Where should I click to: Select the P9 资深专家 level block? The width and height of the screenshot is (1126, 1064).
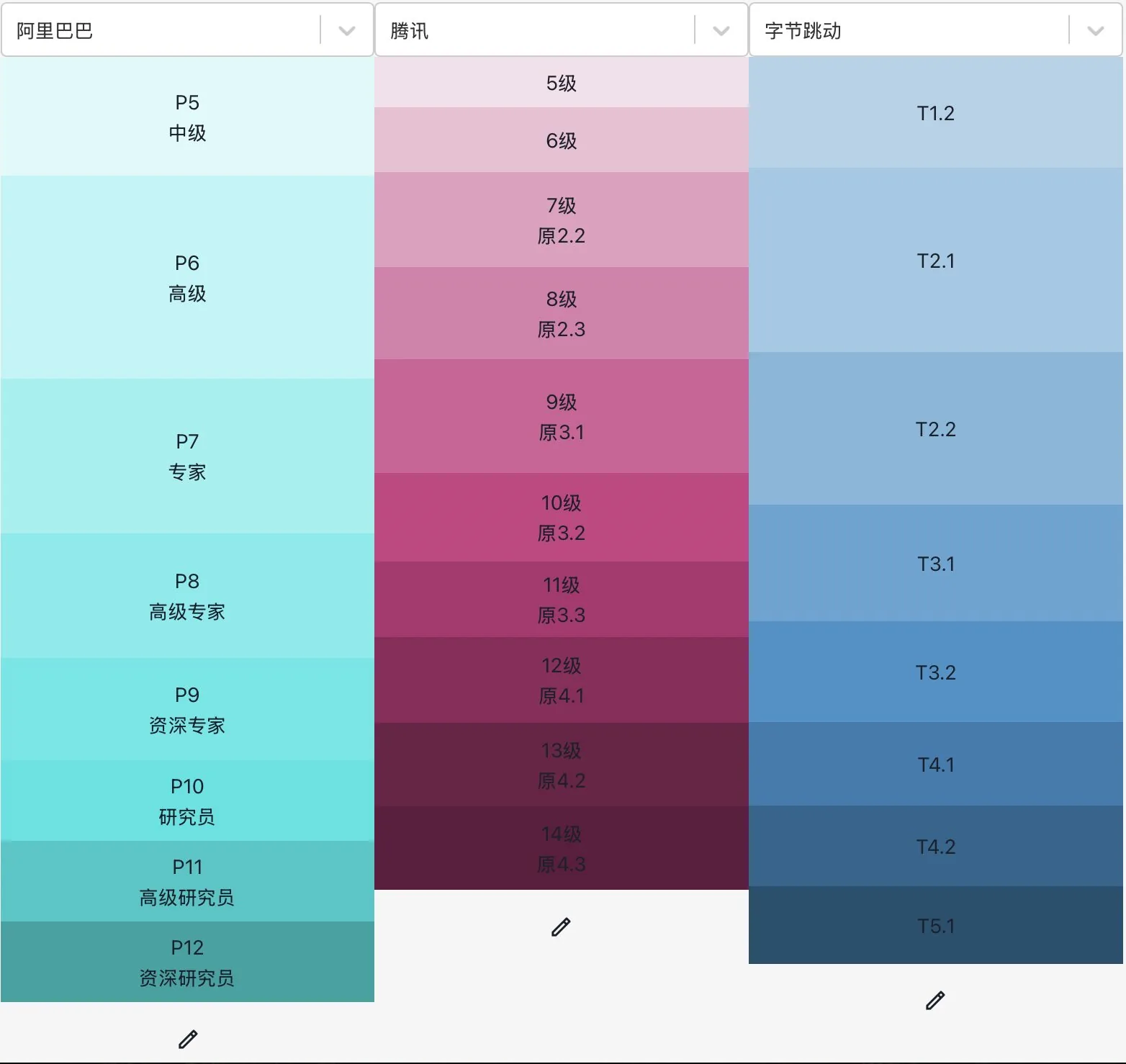coord(187,709)
